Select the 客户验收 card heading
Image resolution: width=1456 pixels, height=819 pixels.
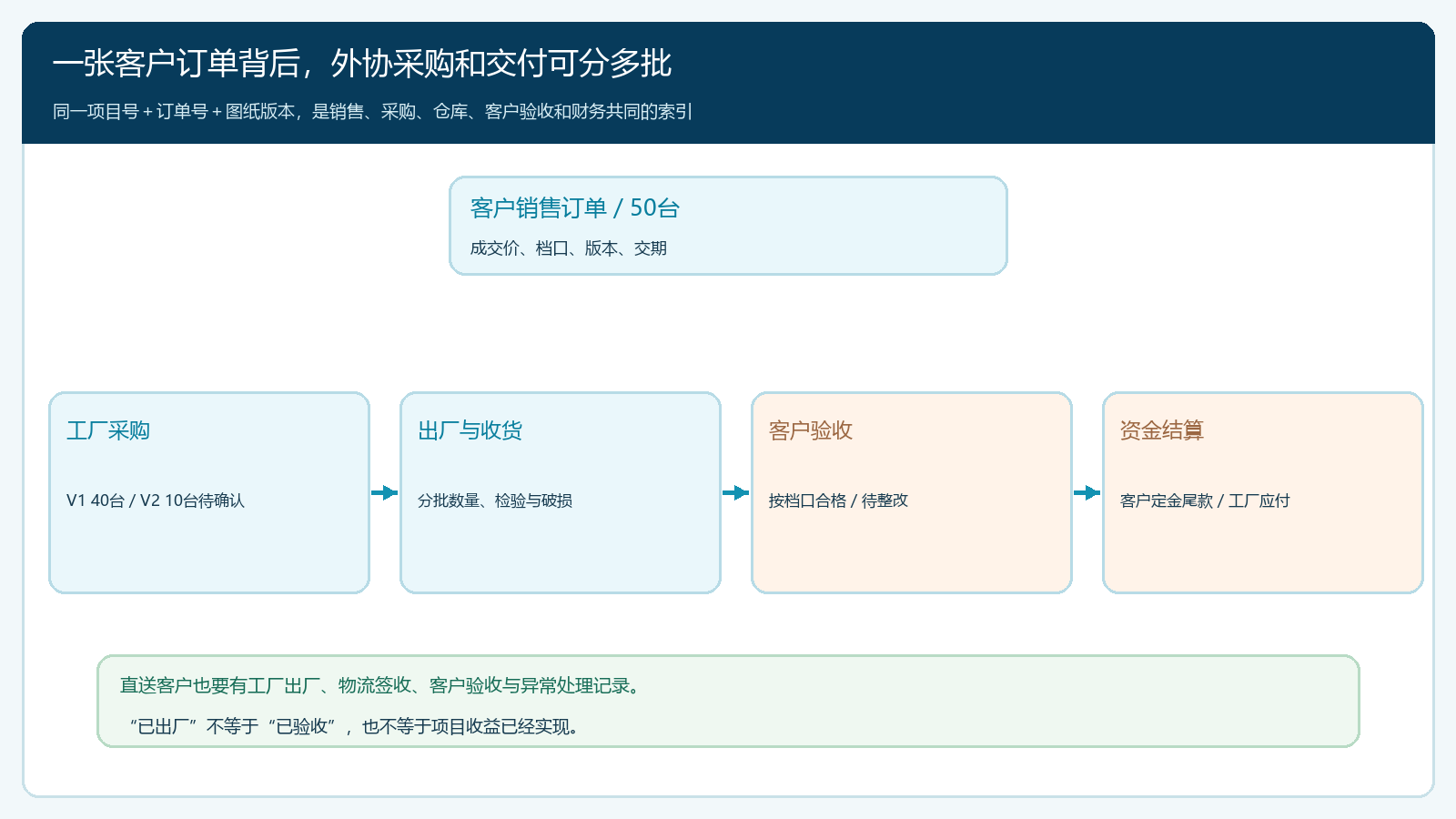[x=811, y=430]
